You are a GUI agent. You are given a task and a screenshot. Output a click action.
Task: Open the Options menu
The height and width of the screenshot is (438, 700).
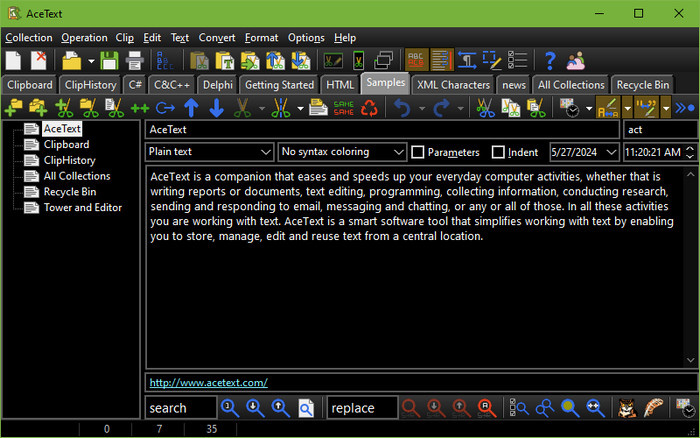pyautogui.click(x=306, y=38)
